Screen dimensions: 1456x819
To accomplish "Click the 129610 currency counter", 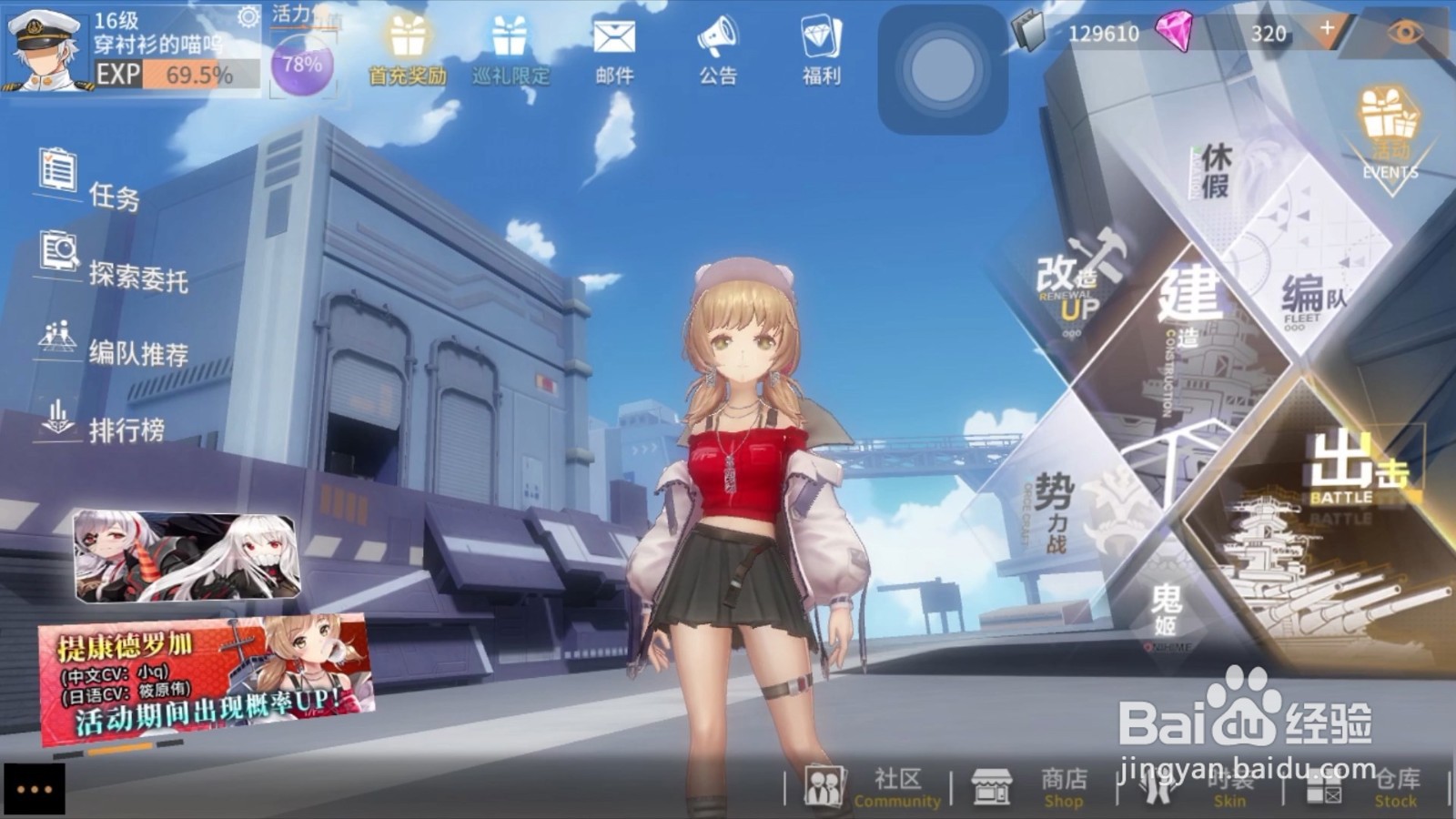I will [x=1103, y=34].
